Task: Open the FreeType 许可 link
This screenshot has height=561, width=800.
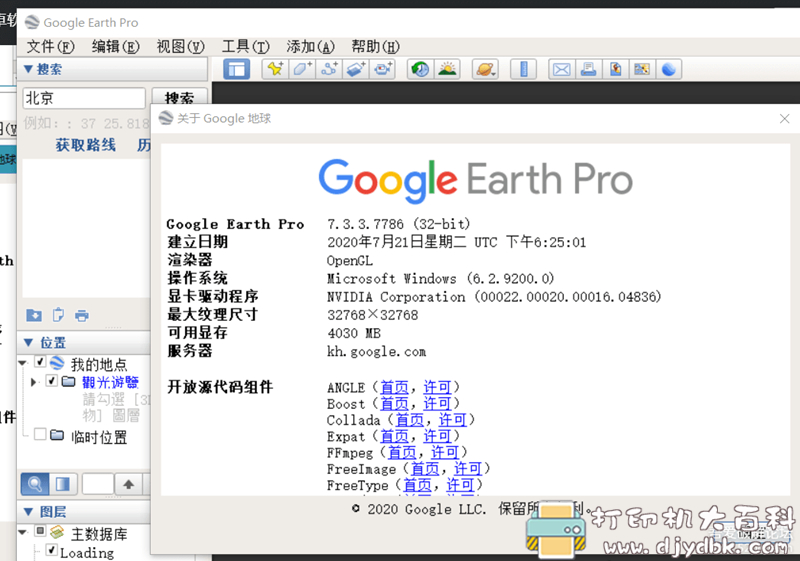Action: (x=460, y=485)
